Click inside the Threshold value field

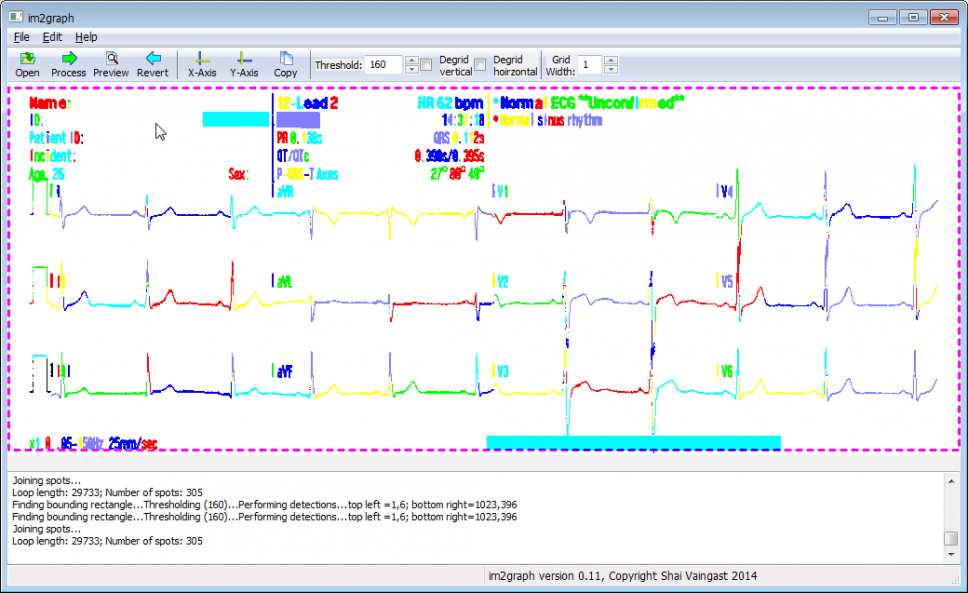coord(383,65)
